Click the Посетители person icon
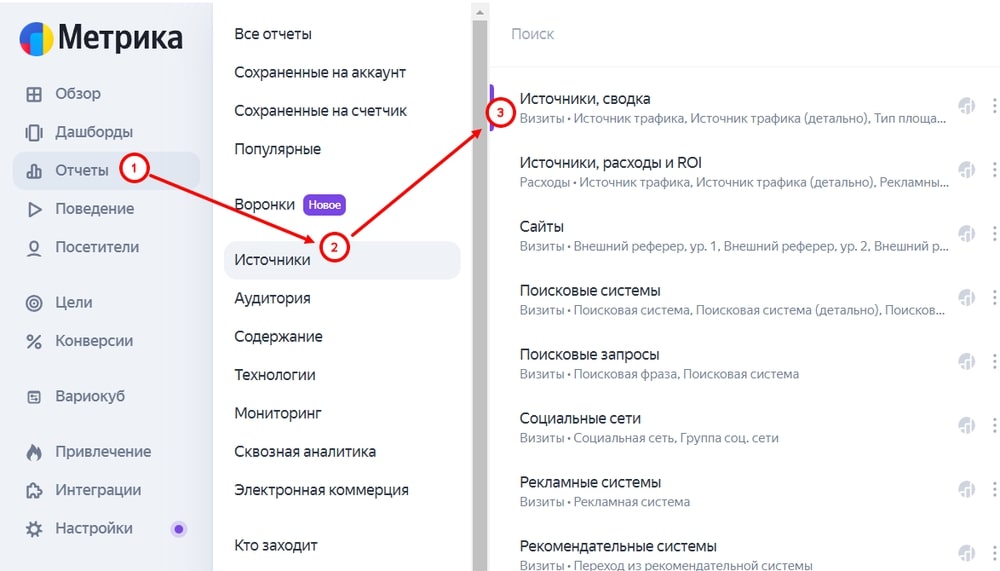Viewport: 1000px width, 571px height. [34, 248]
